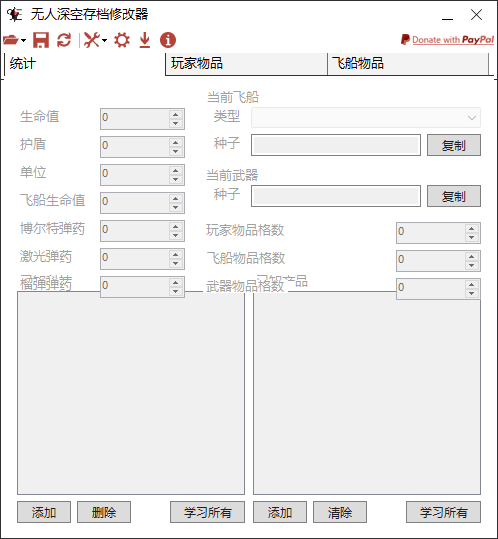
Task: Click the current weapon 种子 field
Action: coord(336,196)
